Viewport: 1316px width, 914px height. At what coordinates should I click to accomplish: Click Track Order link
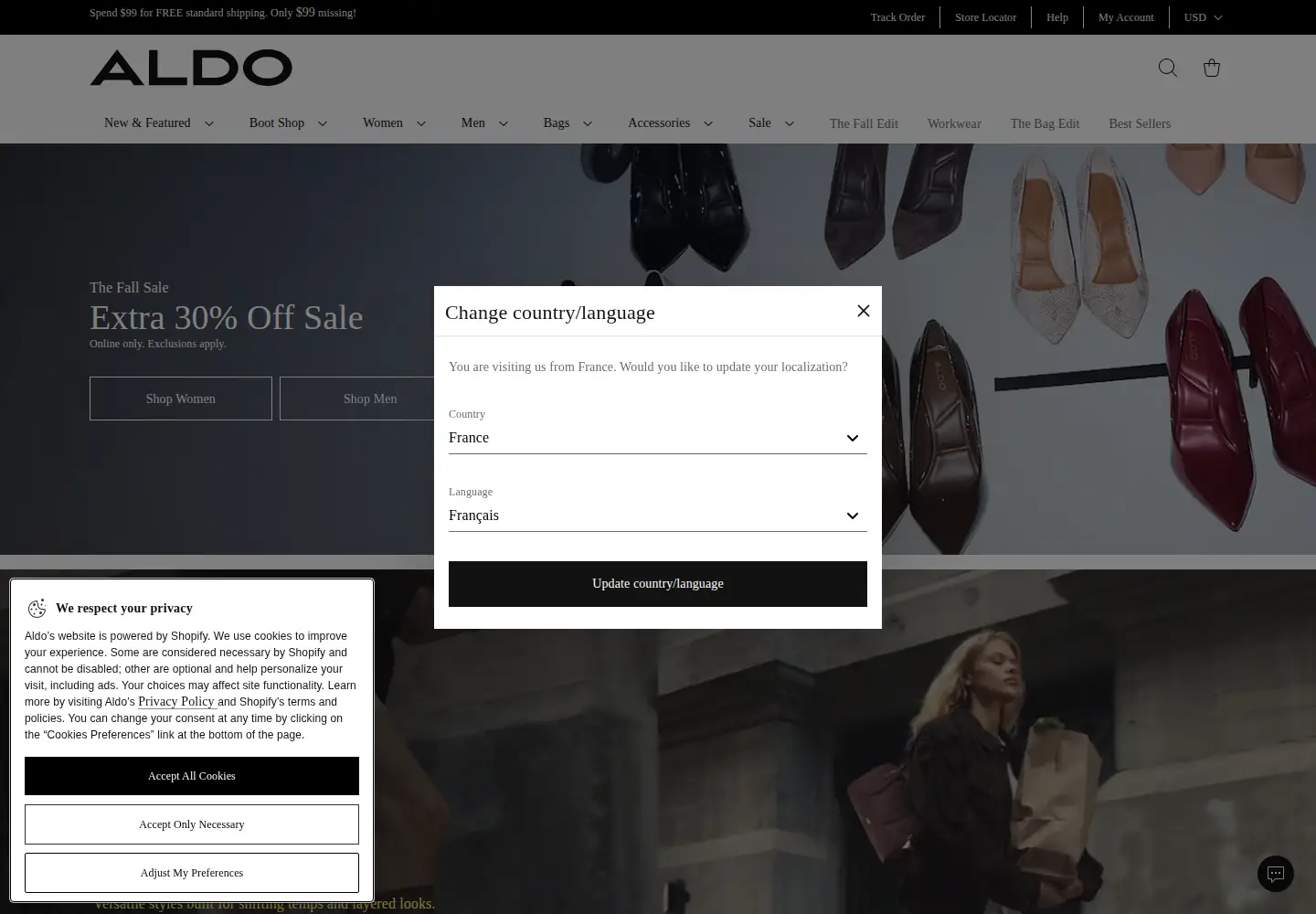[x=897, y=17]
